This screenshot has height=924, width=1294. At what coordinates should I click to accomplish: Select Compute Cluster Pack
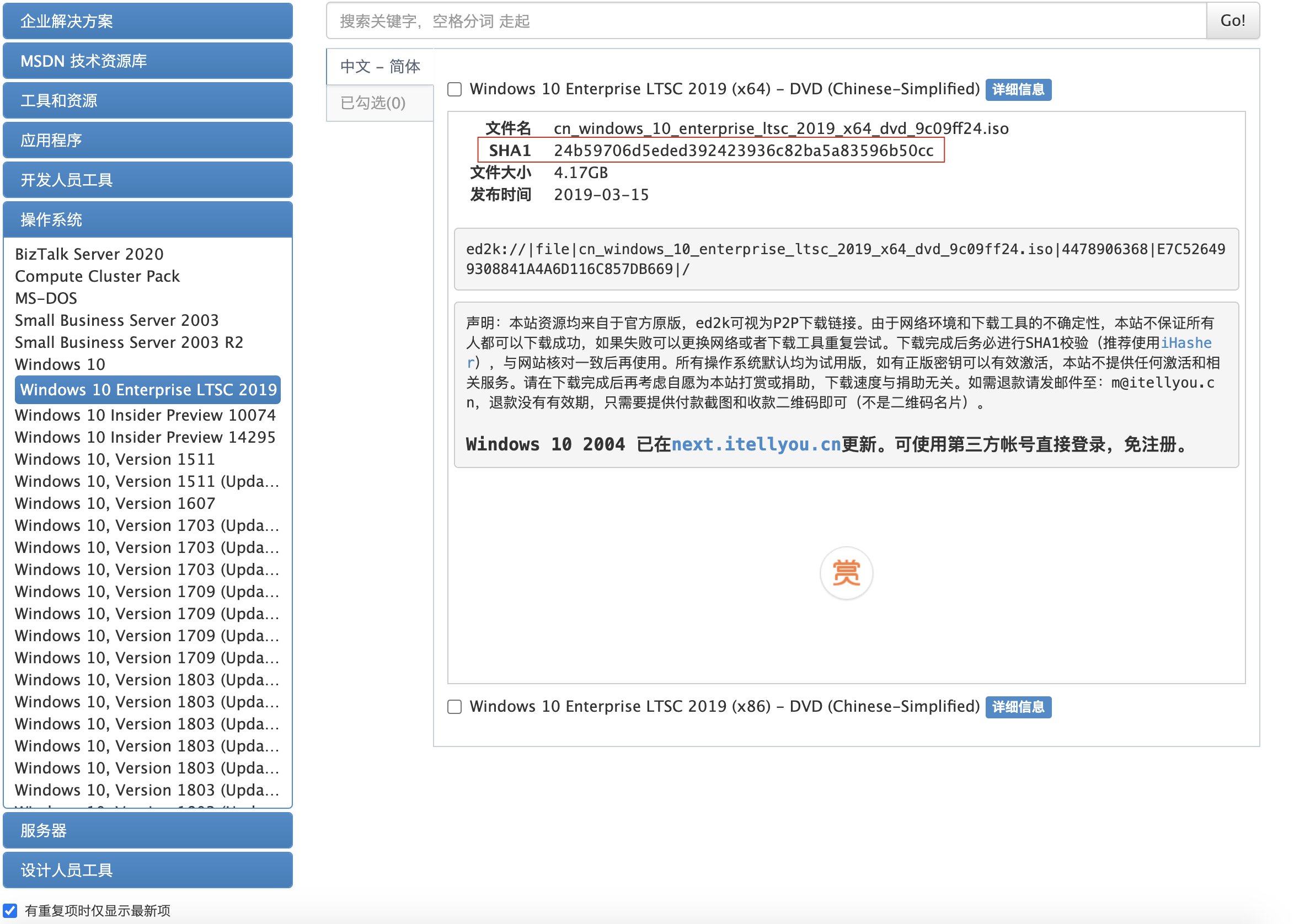tap(97, 277)
